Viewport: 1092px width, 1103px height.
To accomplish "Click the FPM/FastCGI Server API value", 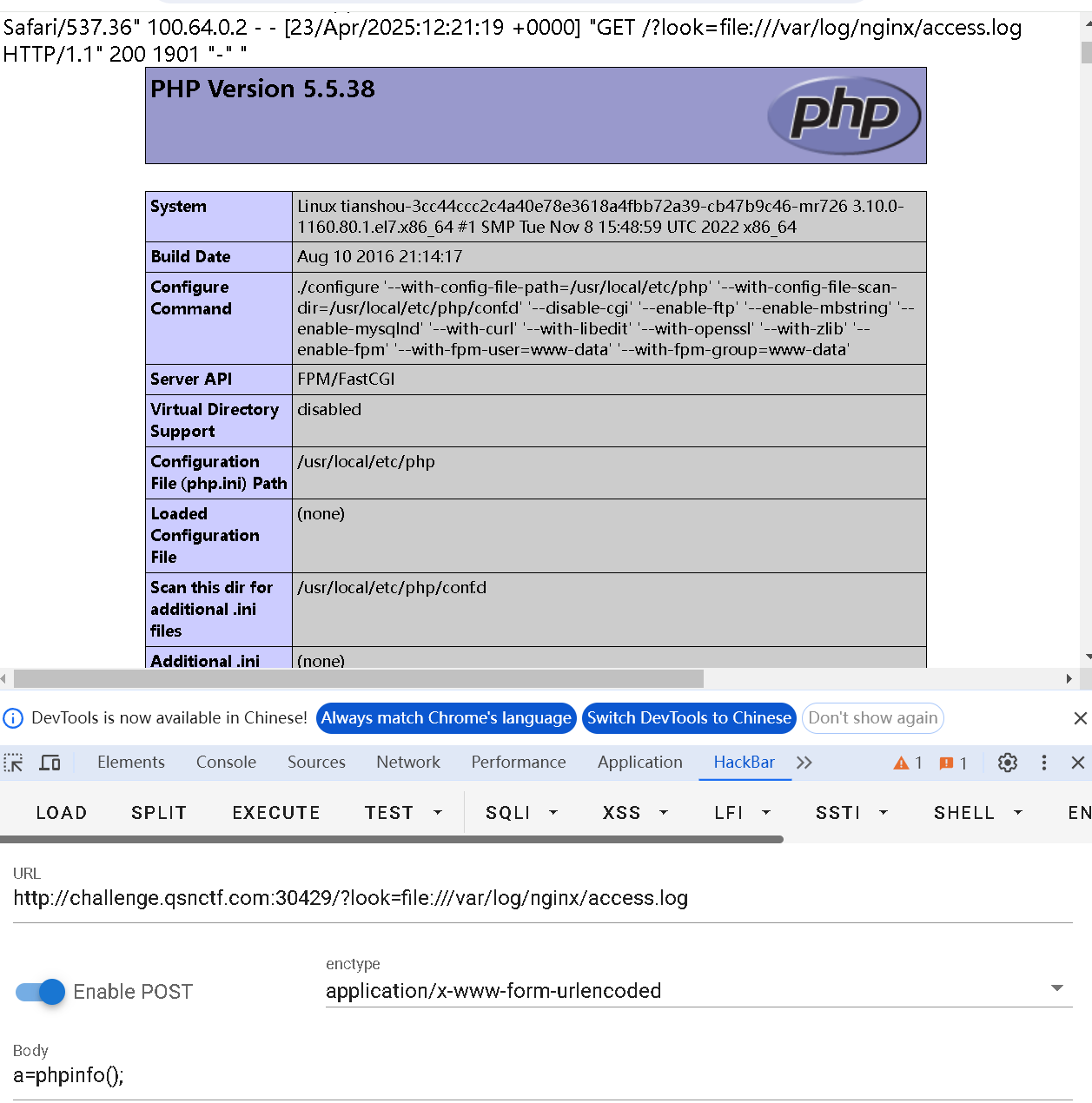I will click(x=346, y=379).
